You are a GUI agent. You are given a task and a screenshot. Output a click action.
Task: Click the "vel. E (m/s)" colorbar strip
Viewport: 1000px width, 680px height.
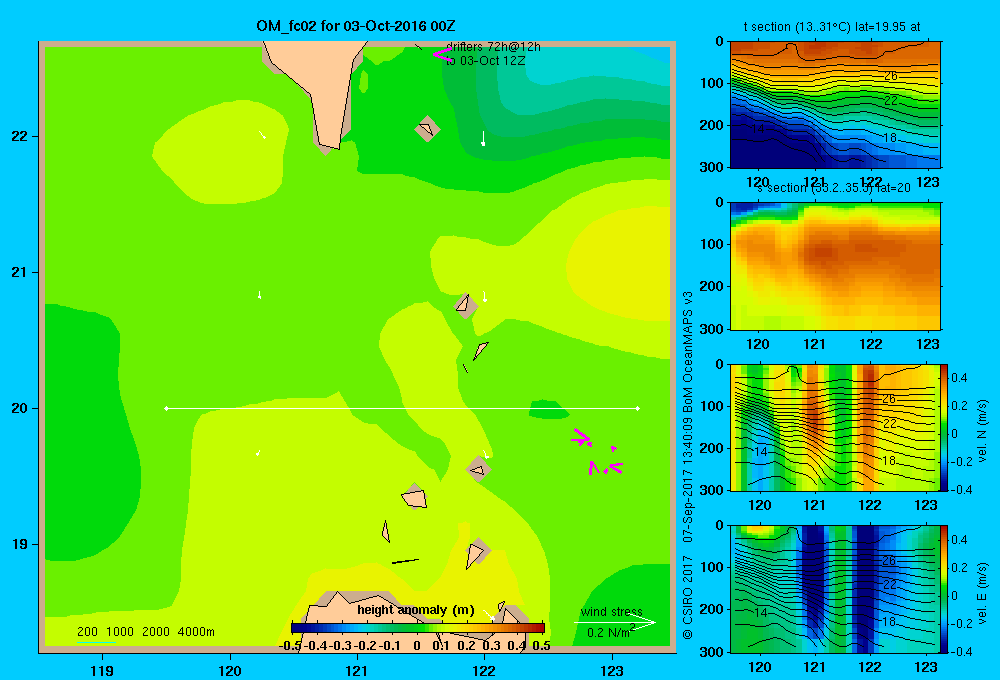(x=945, y=589)
